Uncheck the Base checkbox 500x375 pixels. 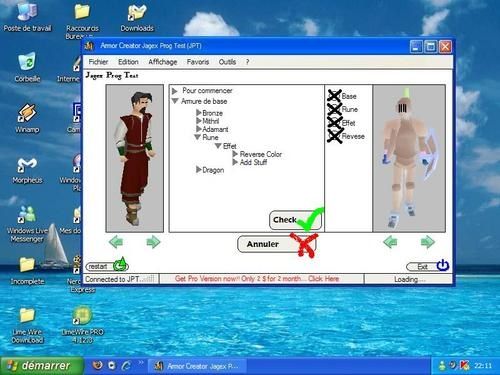tap(334, 96)
